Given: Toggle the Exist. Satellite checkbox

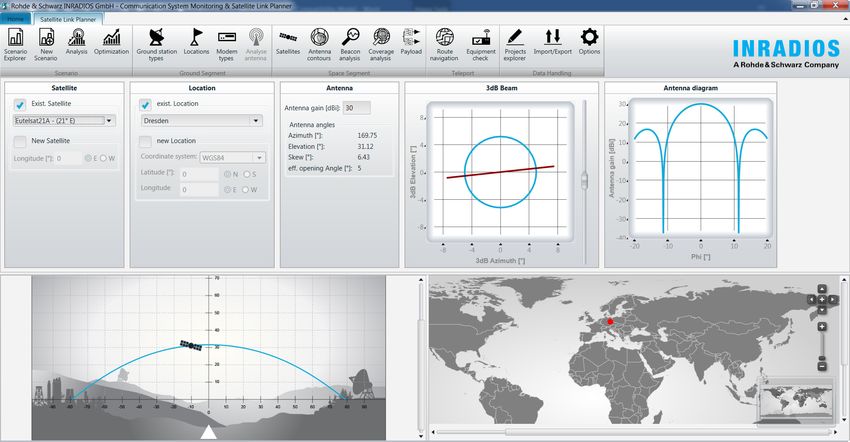Looking at the screenshot, I should pos(20,104).
